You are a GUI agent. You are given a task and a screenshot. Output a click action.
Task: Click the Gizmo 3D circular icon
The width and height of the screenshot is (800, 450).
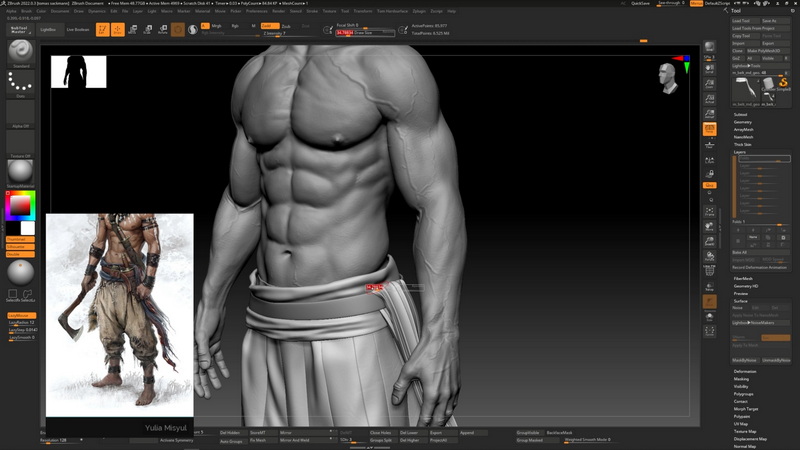[x=178, y=30]
